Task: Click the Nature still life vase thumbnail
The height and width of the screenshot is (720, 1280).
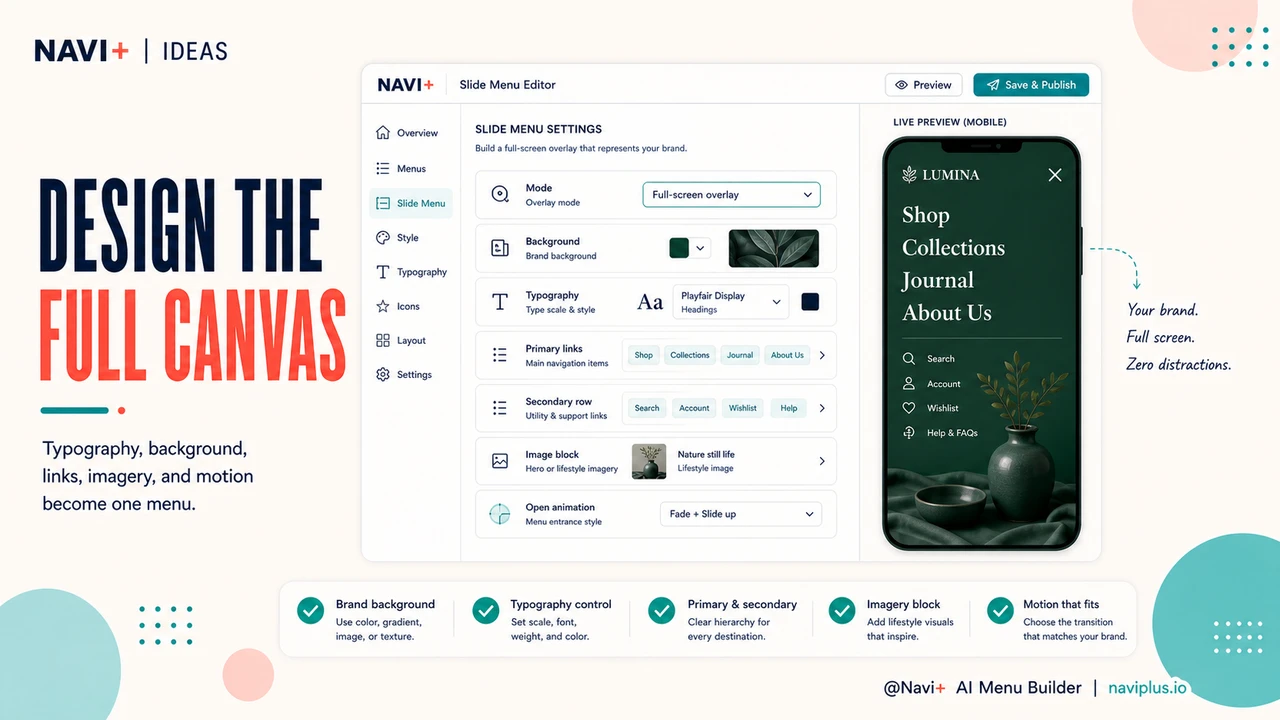Action: click(649, 461)
